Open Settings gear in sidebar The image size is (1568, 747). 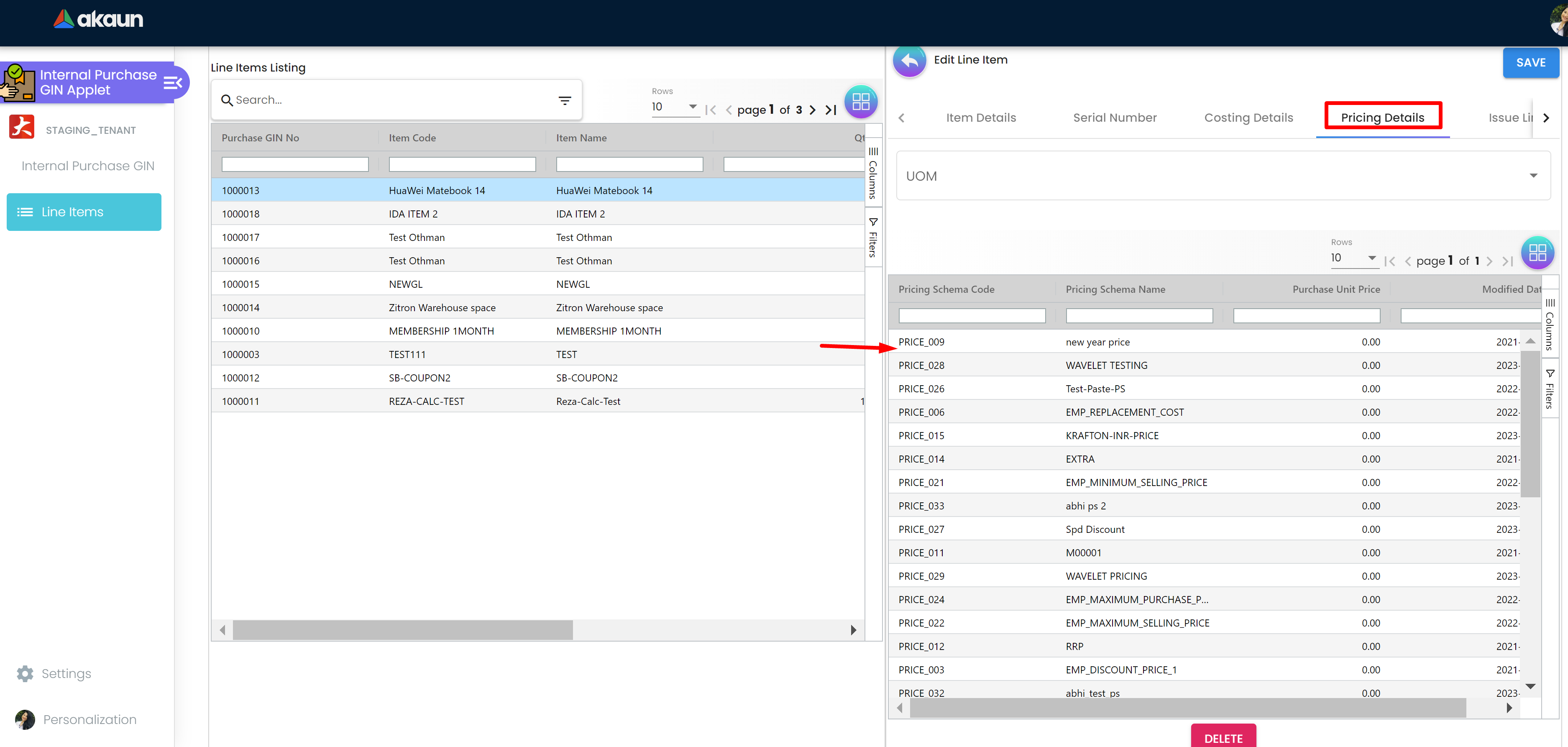[x=25, y=673]
